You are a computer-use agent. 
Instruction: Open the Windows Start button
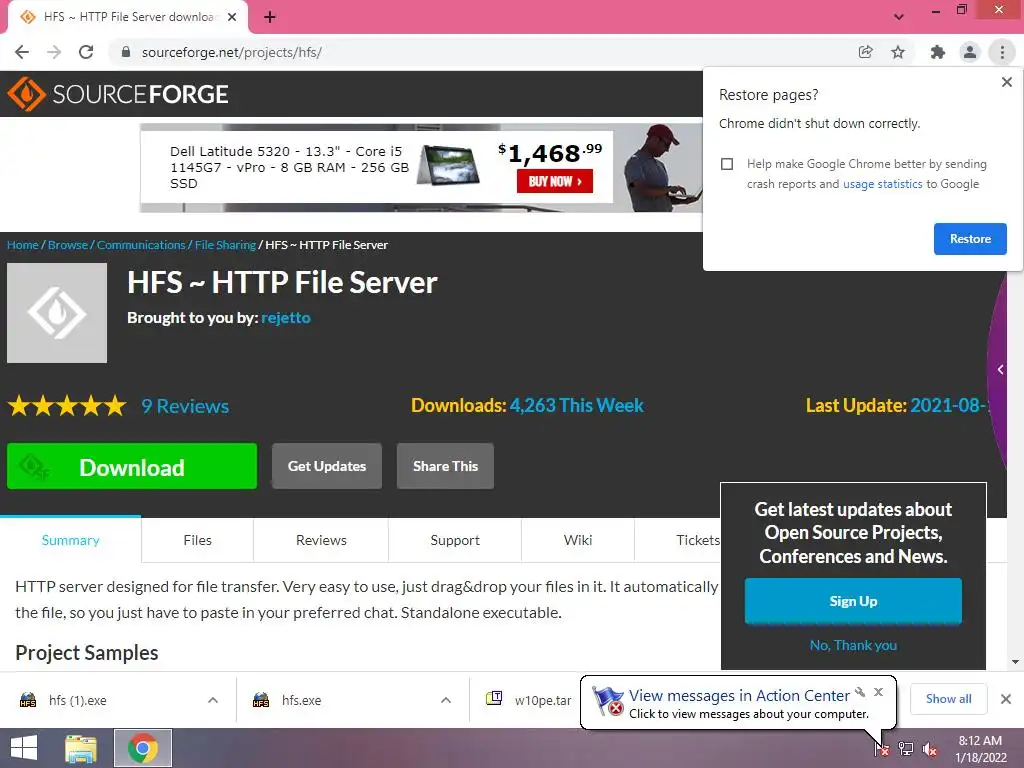(x=24, y=748)
